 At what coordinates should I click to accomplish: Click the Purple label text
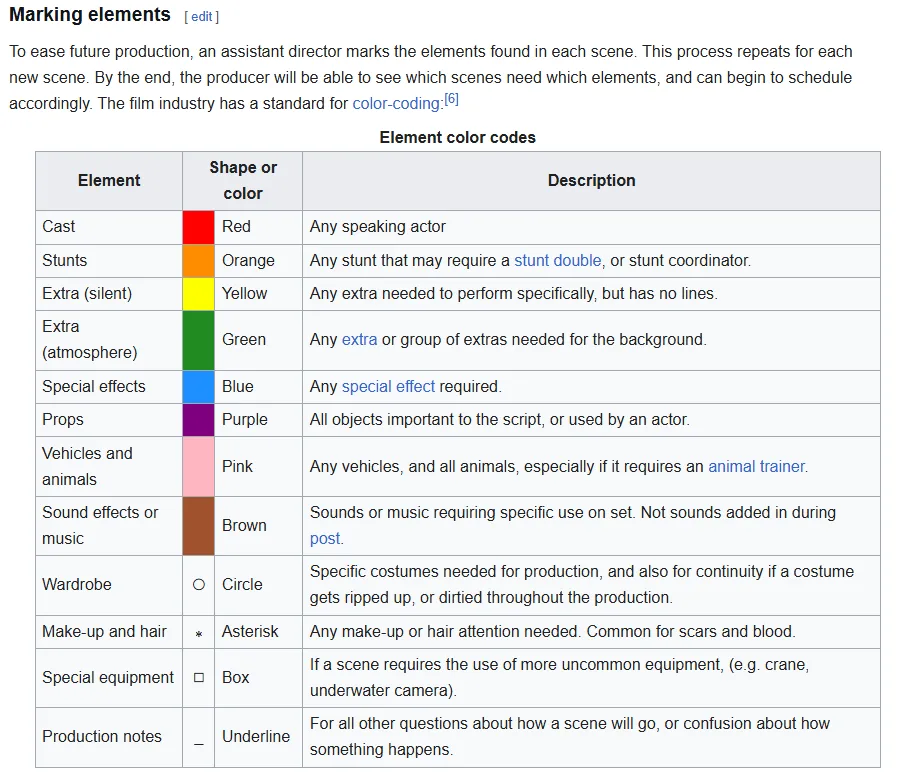click(x=245, y=420)
